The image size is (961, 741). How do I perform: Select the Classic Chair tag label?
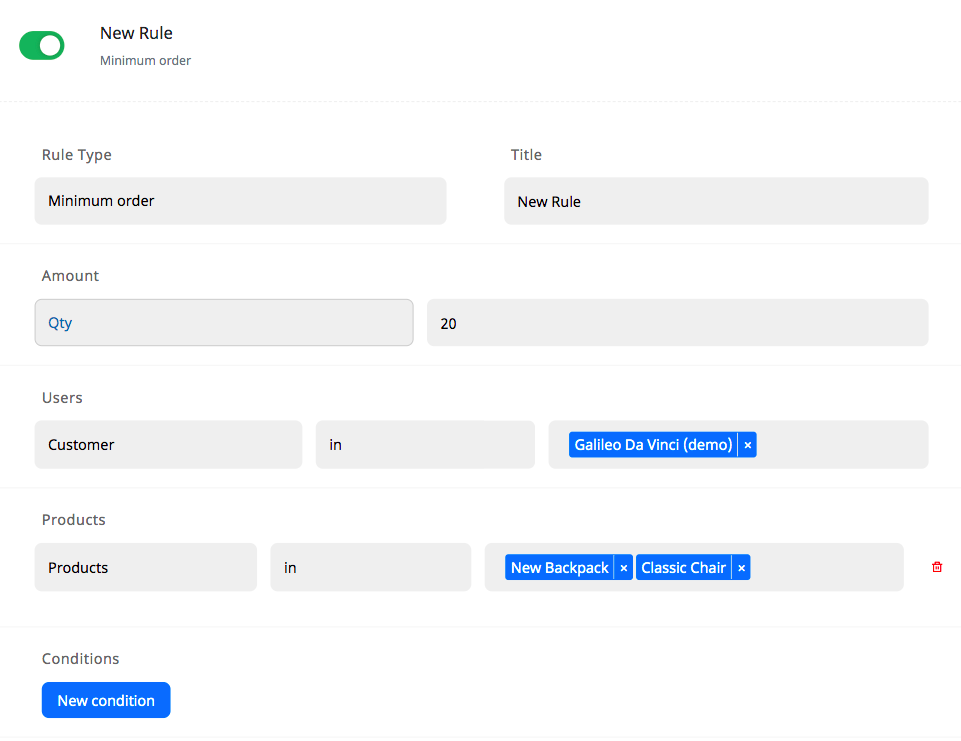(683, 568)
